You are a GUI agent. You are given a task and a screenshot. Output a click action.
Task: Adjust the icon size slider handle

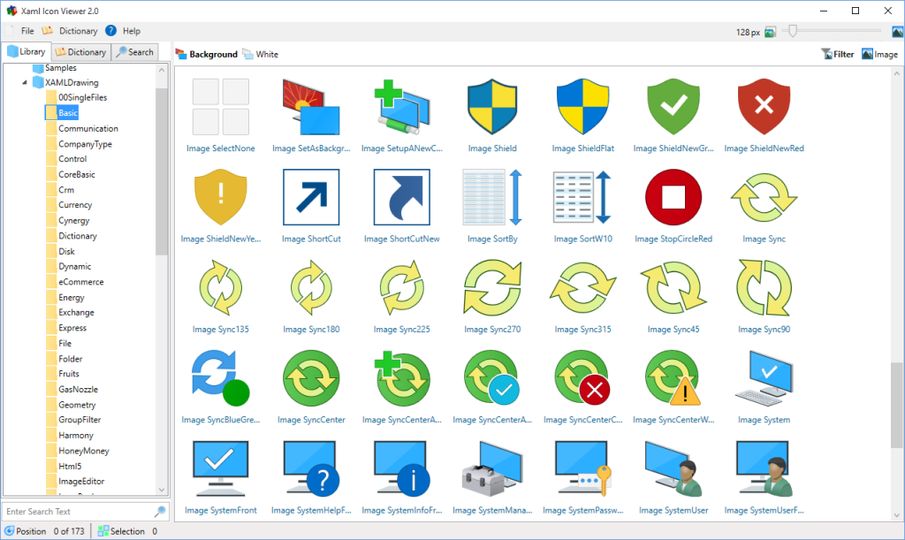click(792, 31)
